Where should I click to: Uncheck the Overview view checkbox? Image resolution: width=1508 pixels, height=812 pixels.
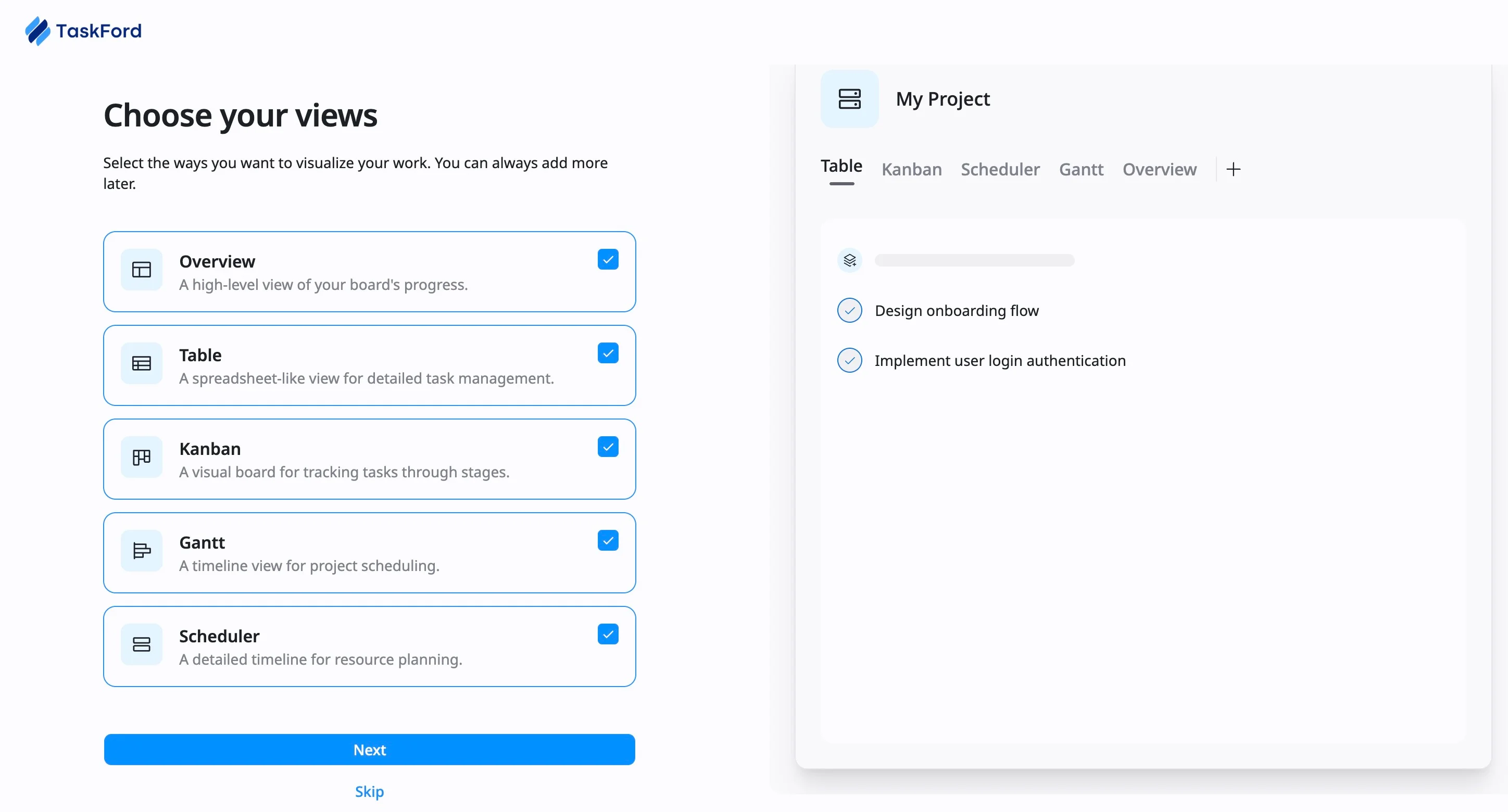point(608,260)
